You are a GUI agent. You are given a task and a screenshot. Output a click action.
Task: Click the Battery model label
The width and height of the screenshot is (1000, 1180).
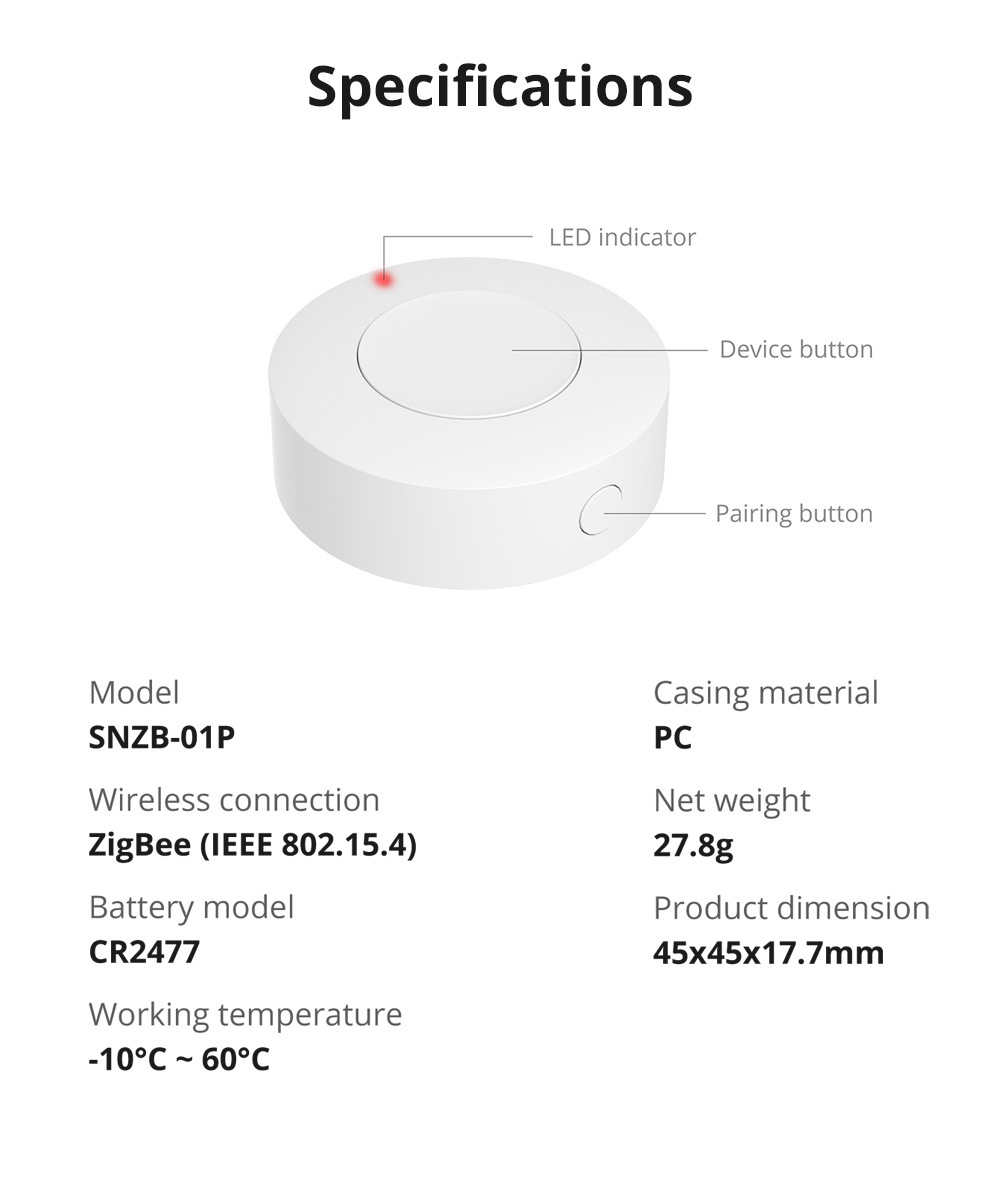point(191,908)
